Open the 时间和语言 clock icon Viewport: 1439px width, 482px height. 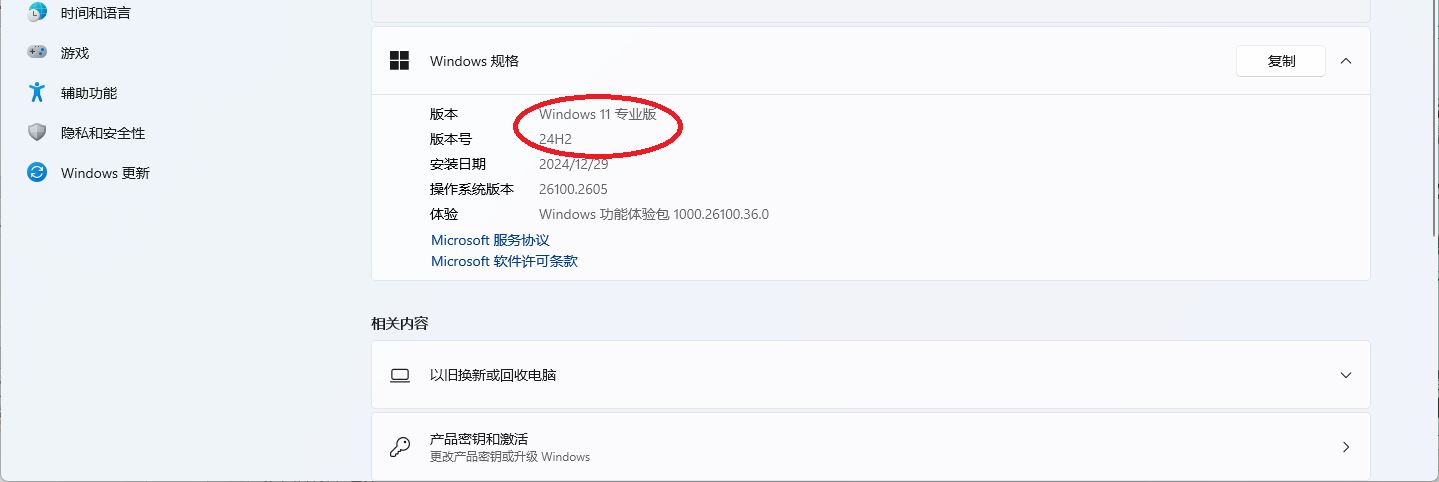coord(37,13)
